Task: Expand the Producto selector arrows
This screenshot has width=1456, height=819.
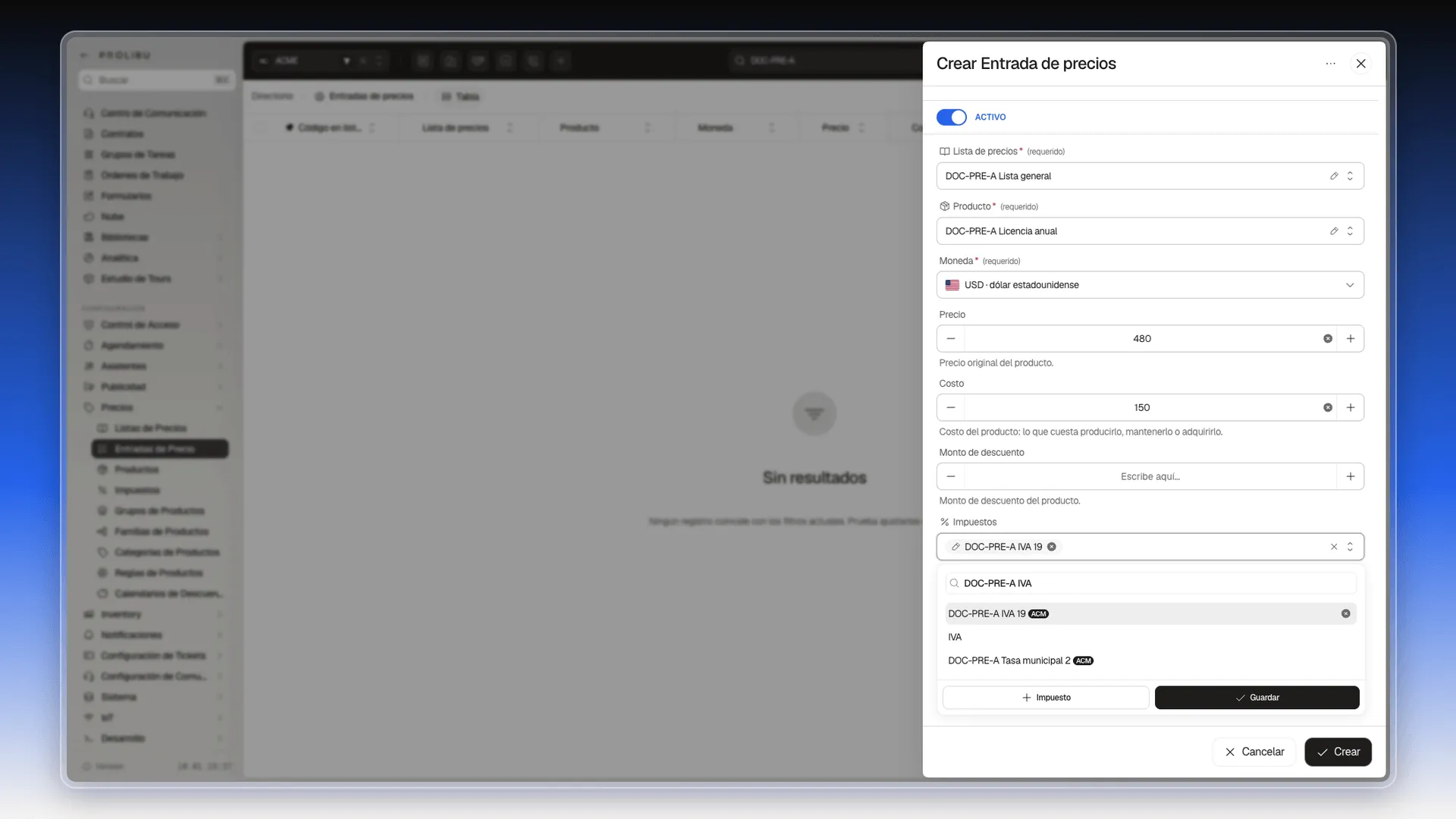Action: [x=1350, y=231]
